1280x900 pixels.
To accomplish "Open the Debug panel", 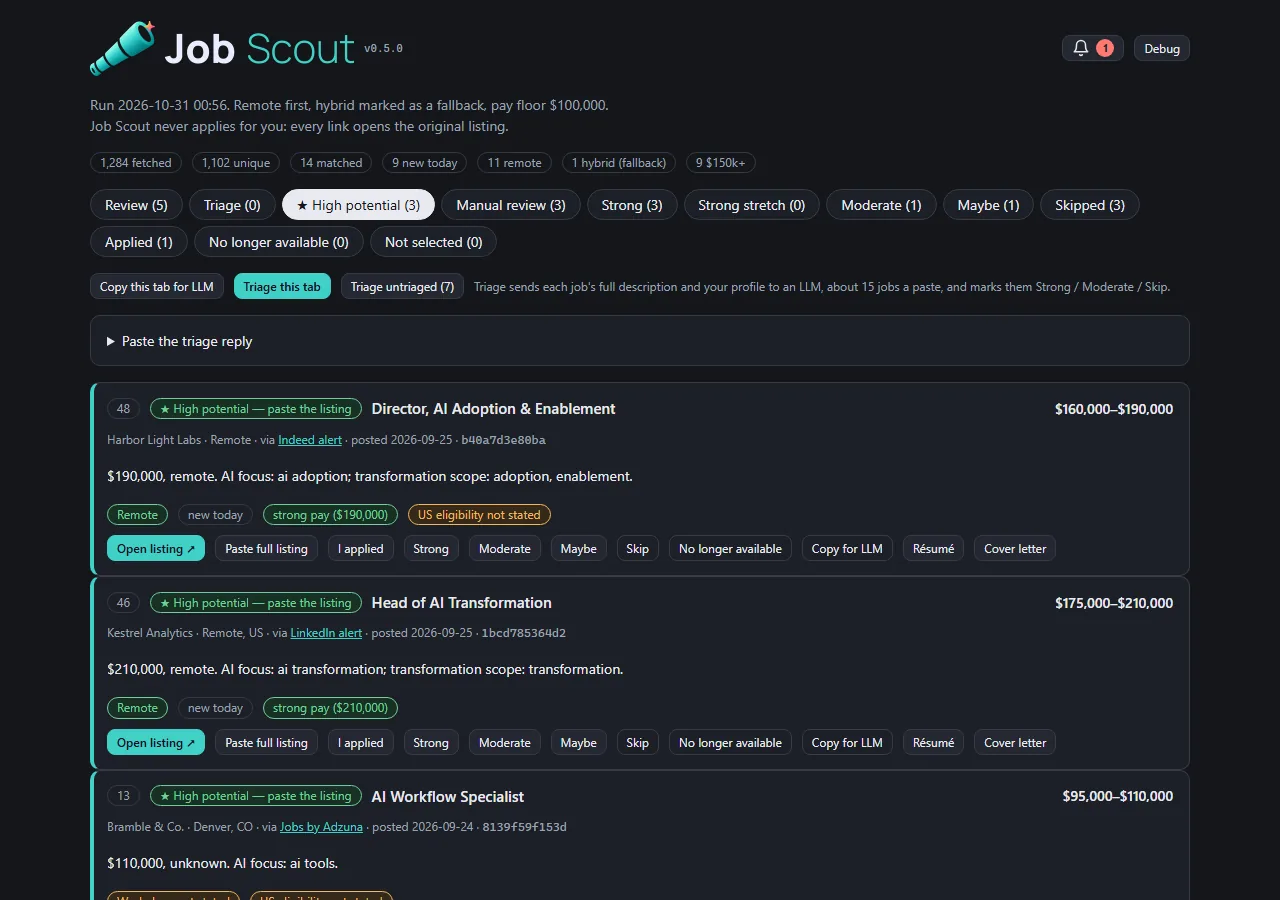I will click(1161, 48).
